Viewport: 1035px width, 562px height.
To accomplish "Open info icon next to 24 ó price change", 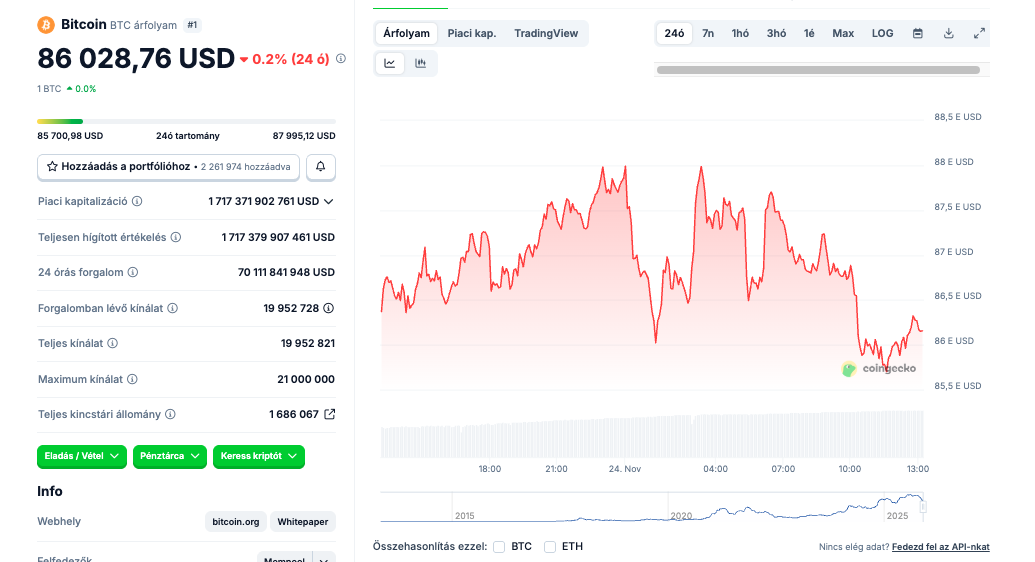I will [341, 59].
